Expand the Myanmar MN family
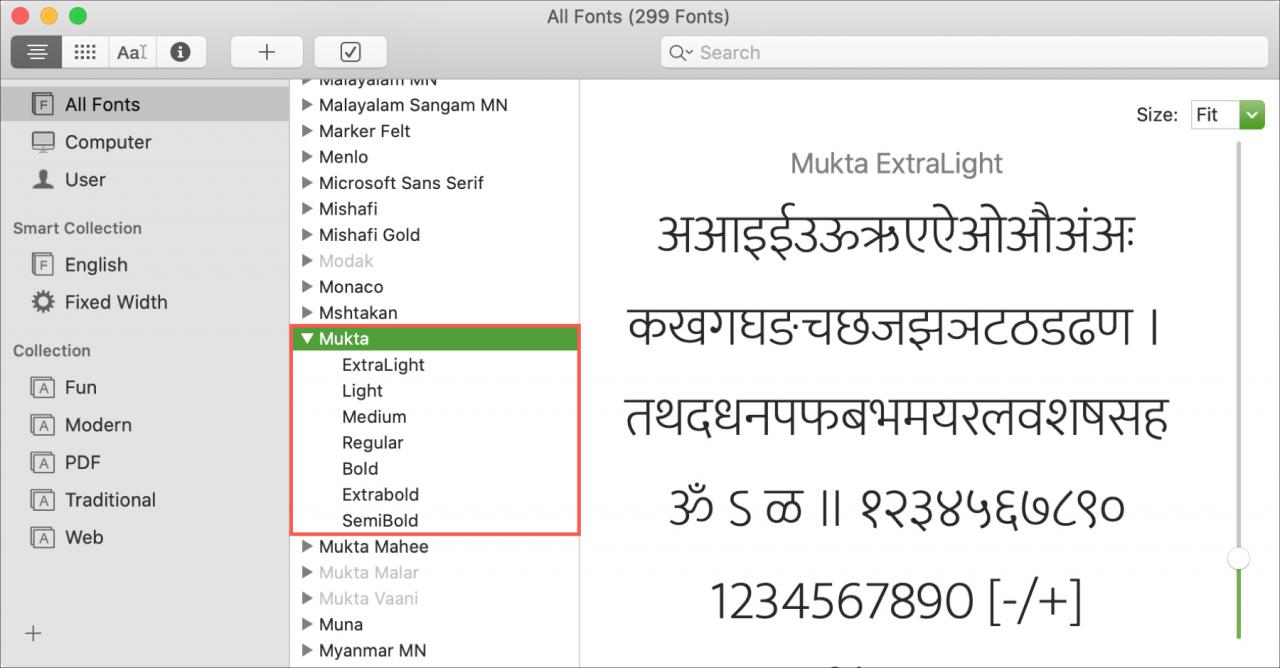 (x=306, y=651)
